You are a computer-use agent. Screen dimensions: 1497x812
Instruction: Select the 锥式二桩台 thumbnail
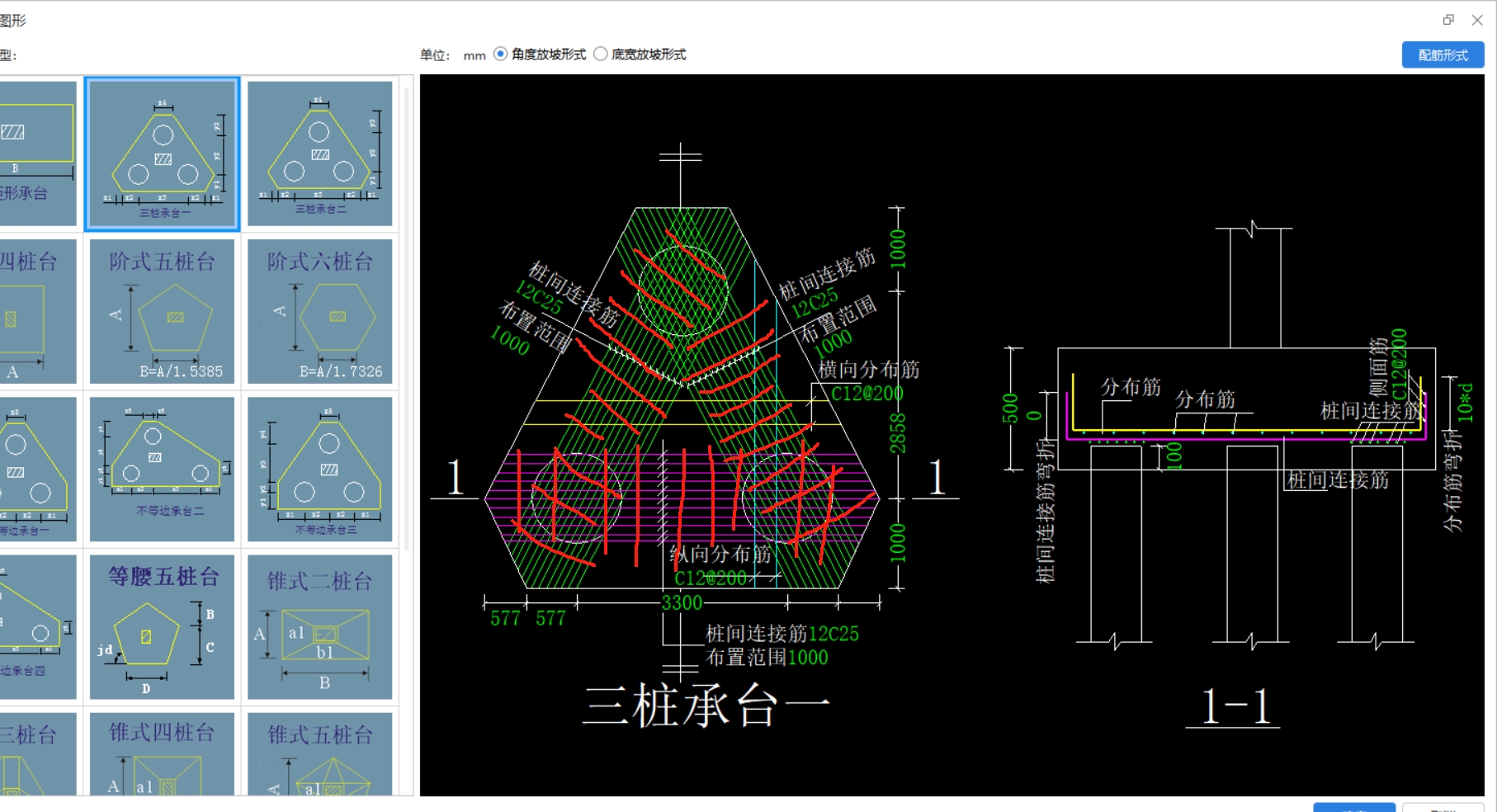tap(320, 627)
